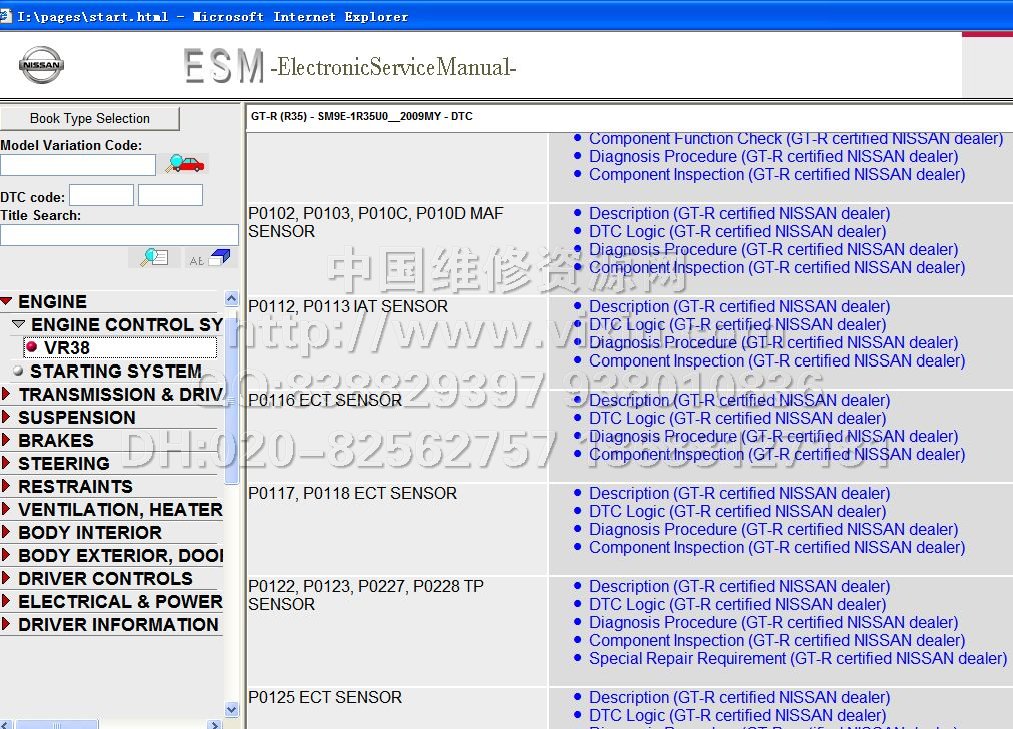
Task: Expand the VENTILATION, HEATER section
Action: point(6,509)
